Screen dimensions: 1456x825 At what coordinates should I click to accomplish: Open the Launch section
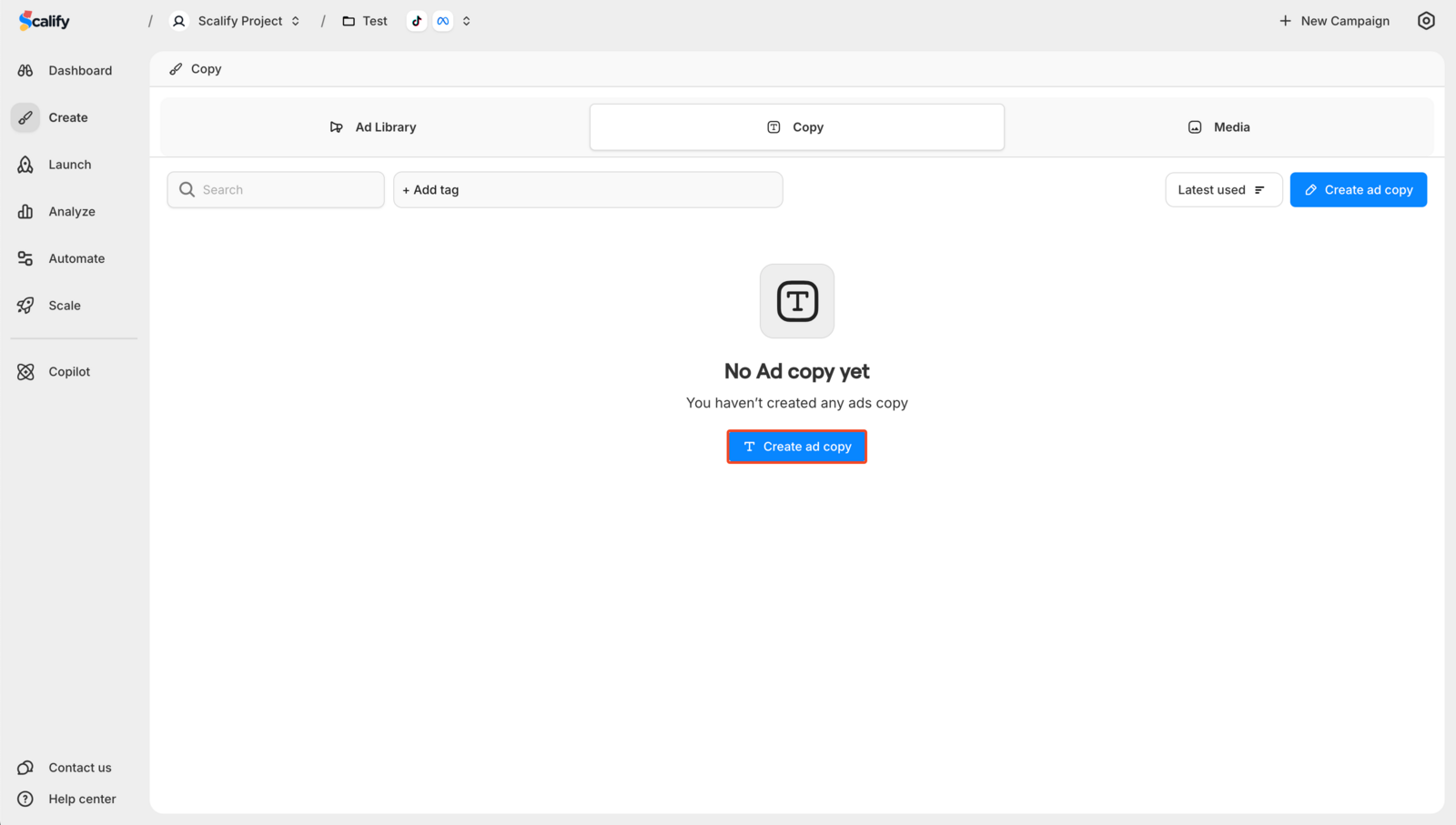(x=69, y=165)
